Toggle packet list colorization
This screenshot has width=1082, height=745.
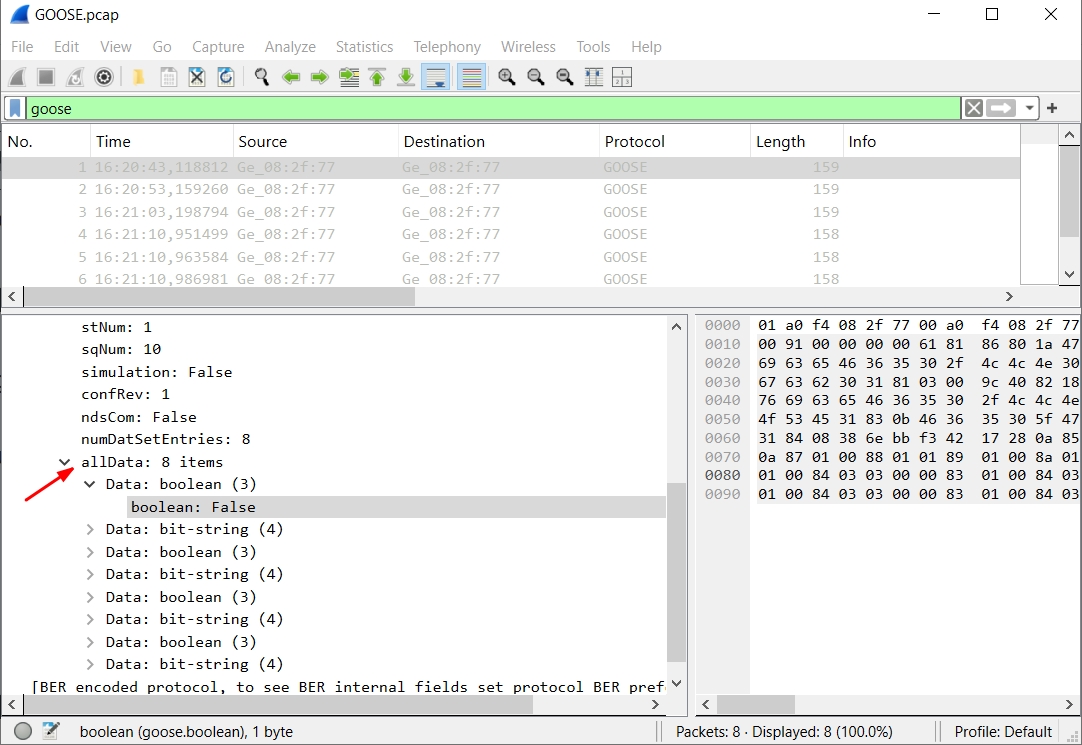tap(471, 77)
